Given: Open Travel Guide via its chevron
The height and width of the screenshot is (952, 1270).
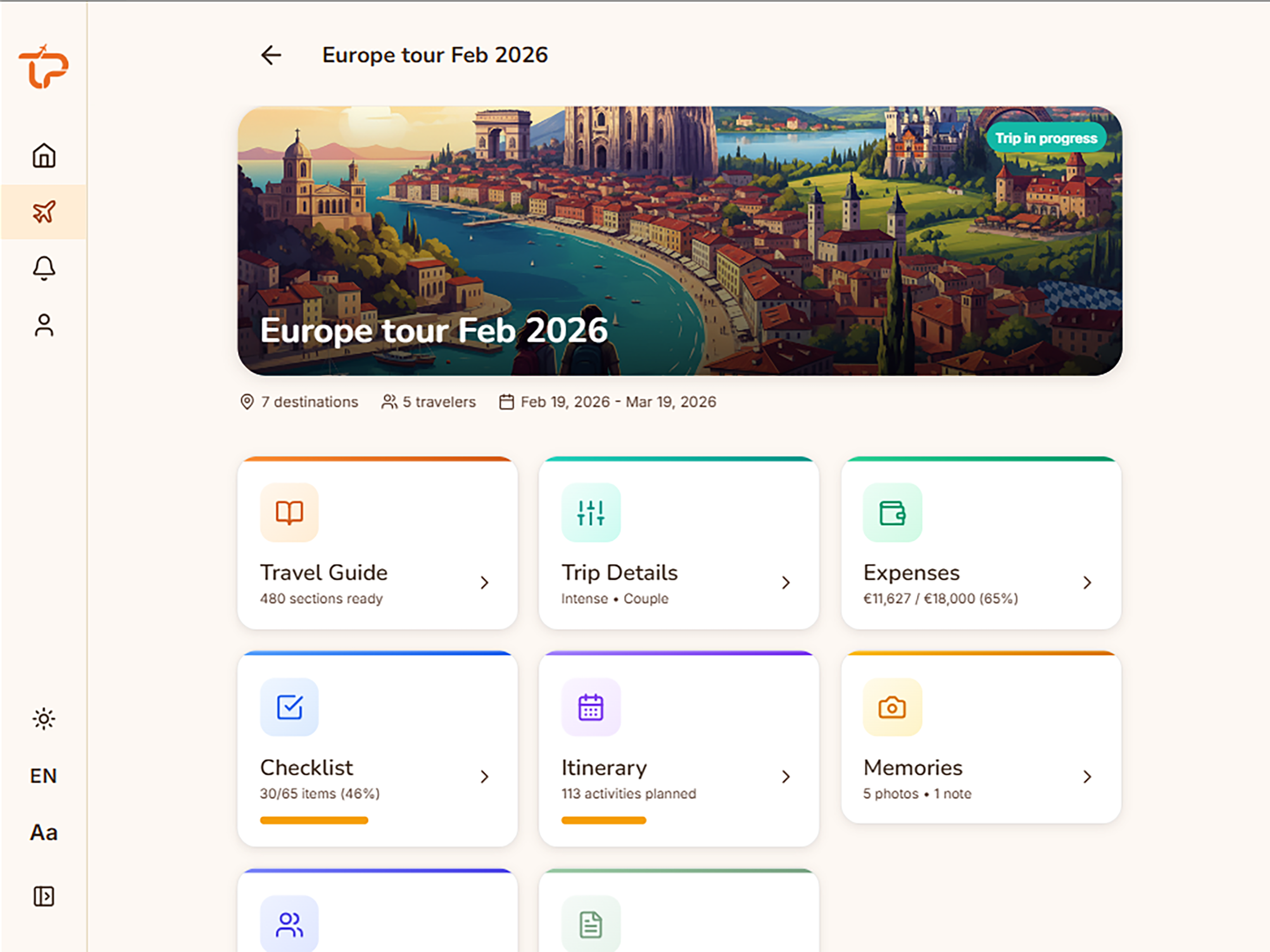Looking at the screenshot, I should [484, 583].
